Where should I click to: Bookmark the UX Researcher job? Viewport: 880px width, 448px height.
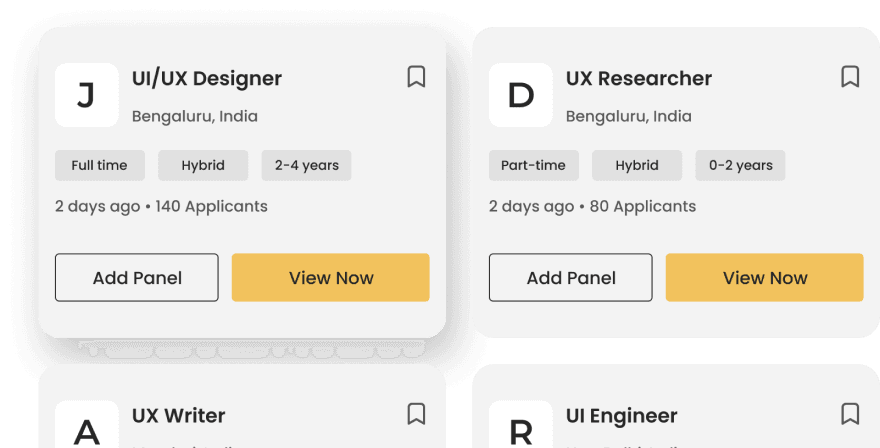pyautogui.click(x=850, y=77)
